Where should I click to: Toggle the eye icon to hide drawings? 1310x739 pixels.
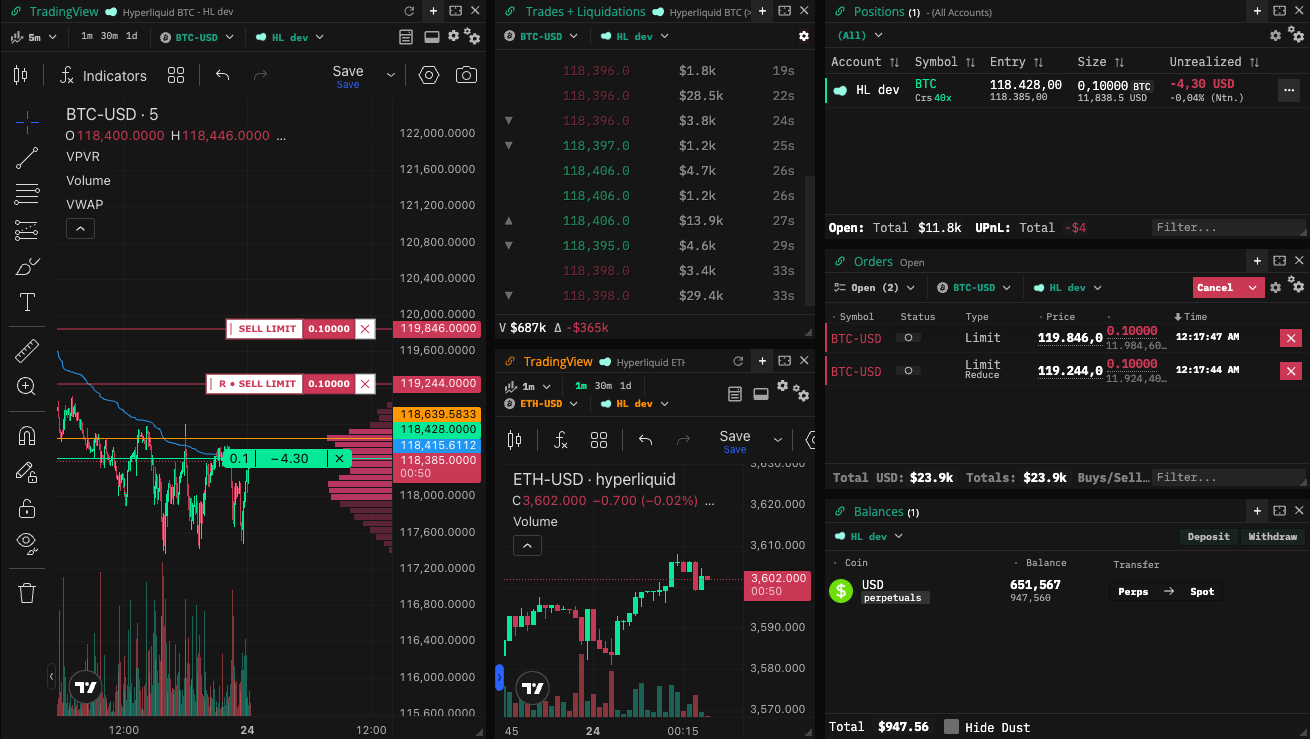click(27, 542)
